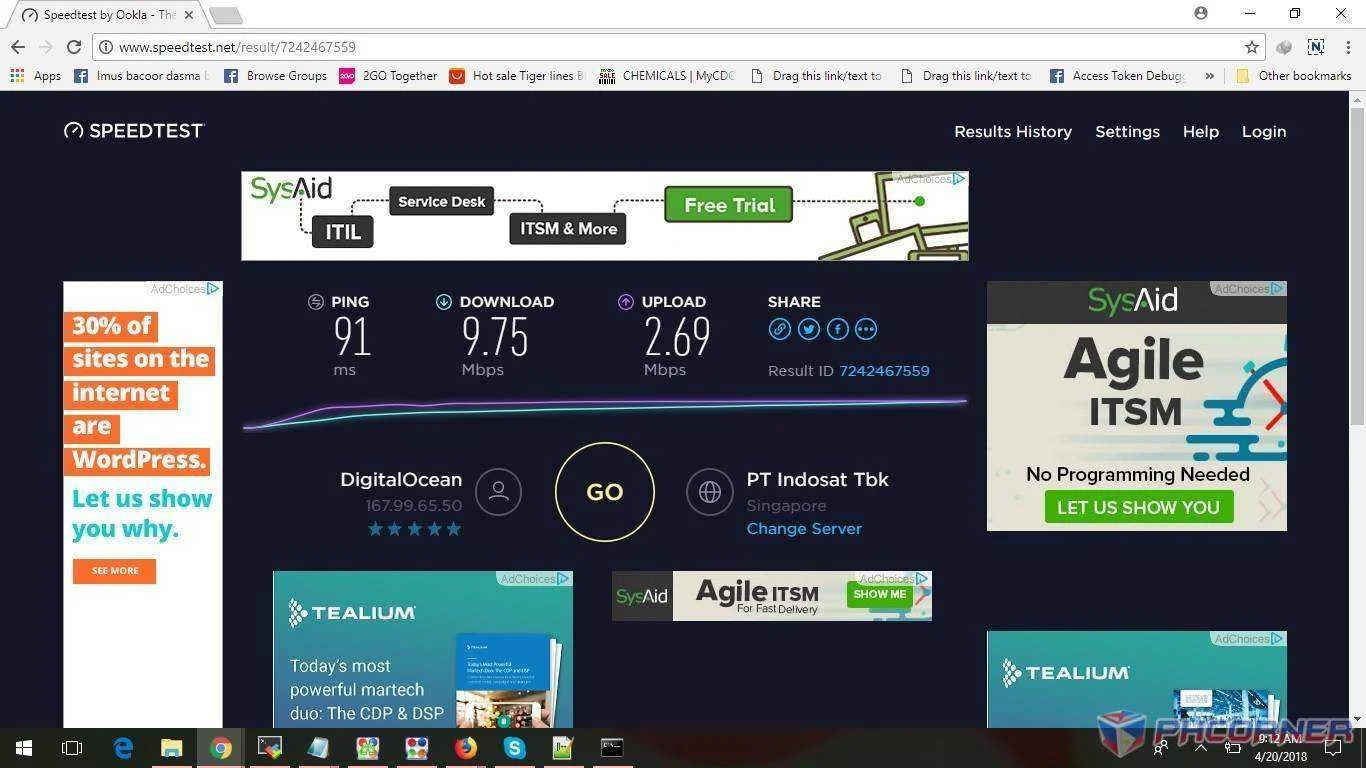
Task: Click Login in the Speedtest header
Action: click(x=1264, y=131)
